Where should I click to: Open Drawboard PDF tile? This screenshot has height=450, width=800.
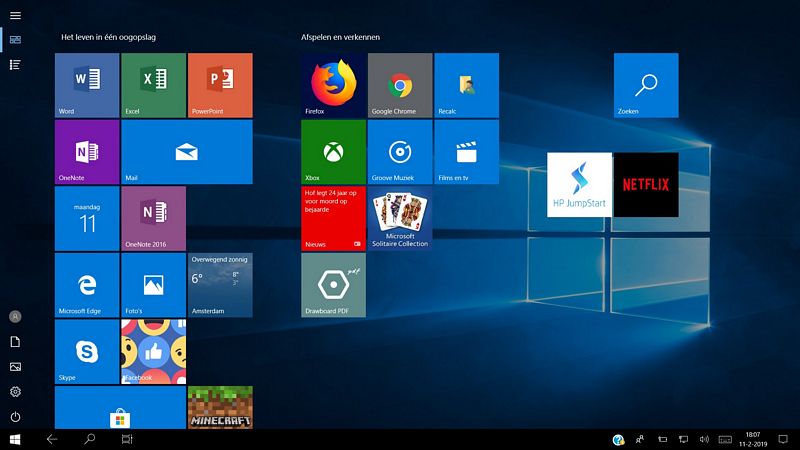[334, 285]
